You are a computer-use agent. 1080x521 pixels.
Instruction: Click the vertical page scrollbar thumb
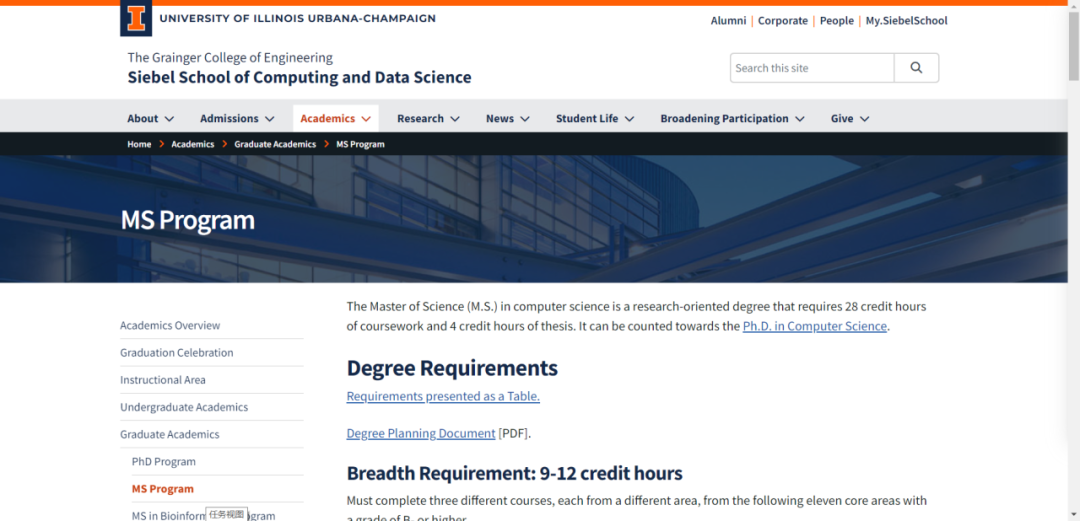[x=1074, y=45]
